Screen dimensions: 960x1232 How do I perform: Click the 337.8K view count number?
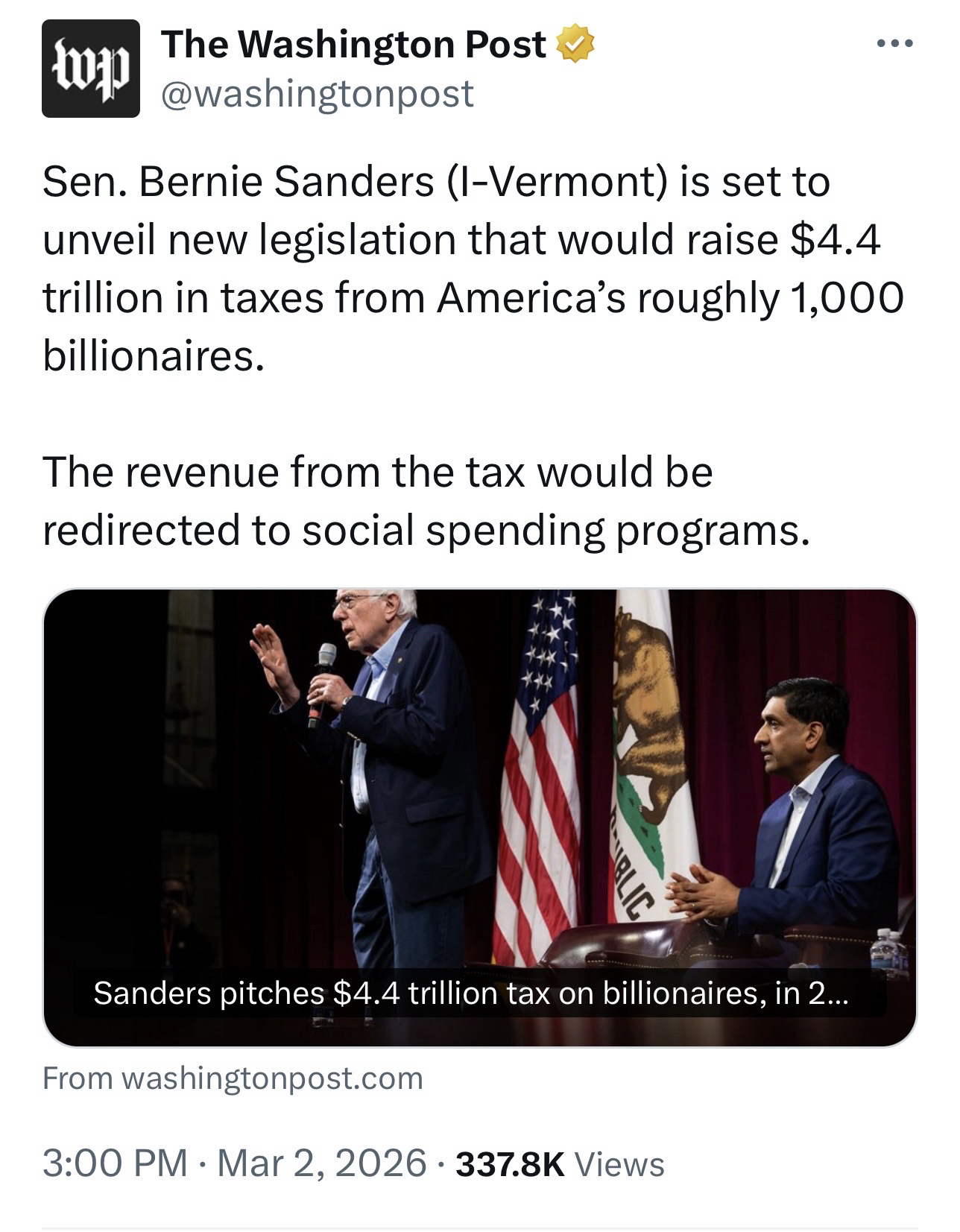pos(510,1164)
